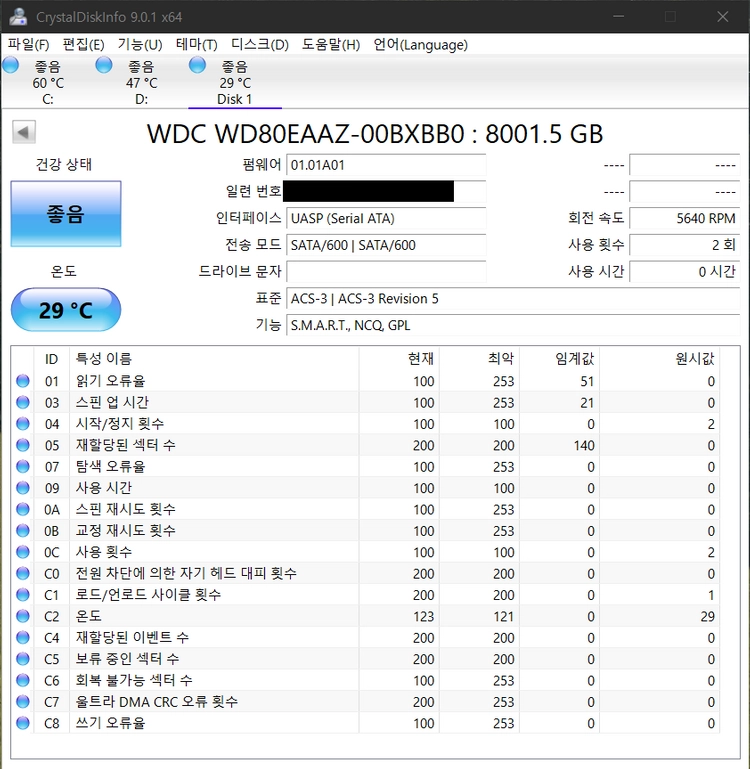
Task: Open the 테마(T) menu
Action: tap(197, 45)
